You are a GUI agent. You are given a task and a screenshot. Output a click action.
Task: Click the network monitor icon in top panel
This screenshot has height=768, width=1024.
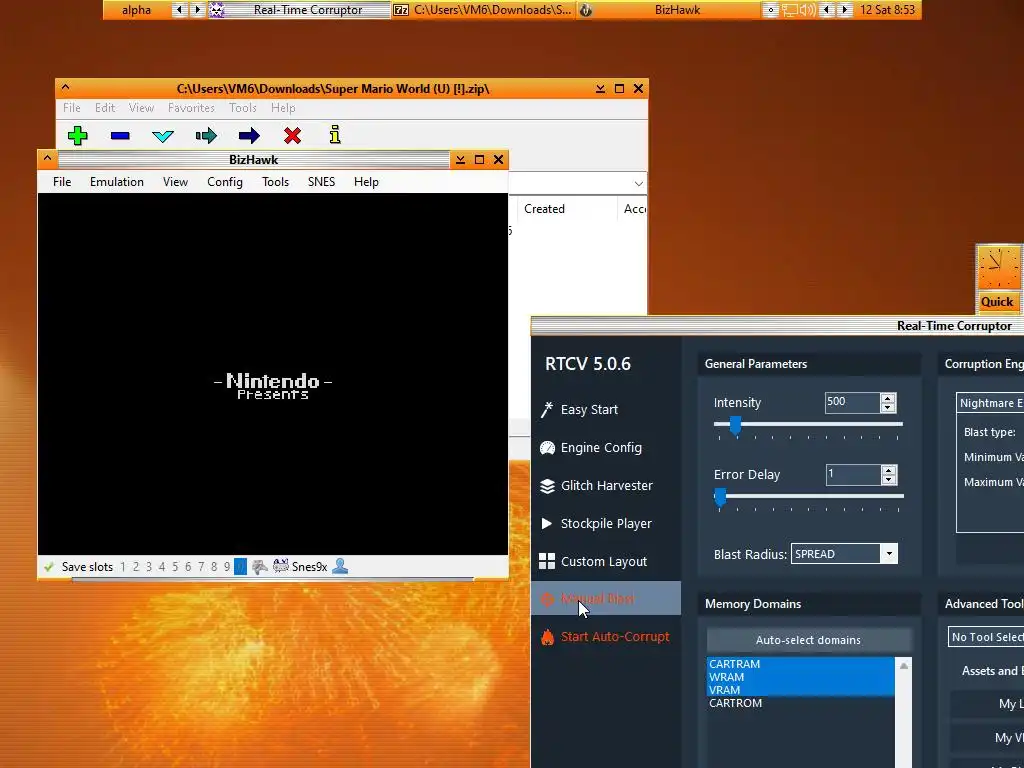pos(790,10)
